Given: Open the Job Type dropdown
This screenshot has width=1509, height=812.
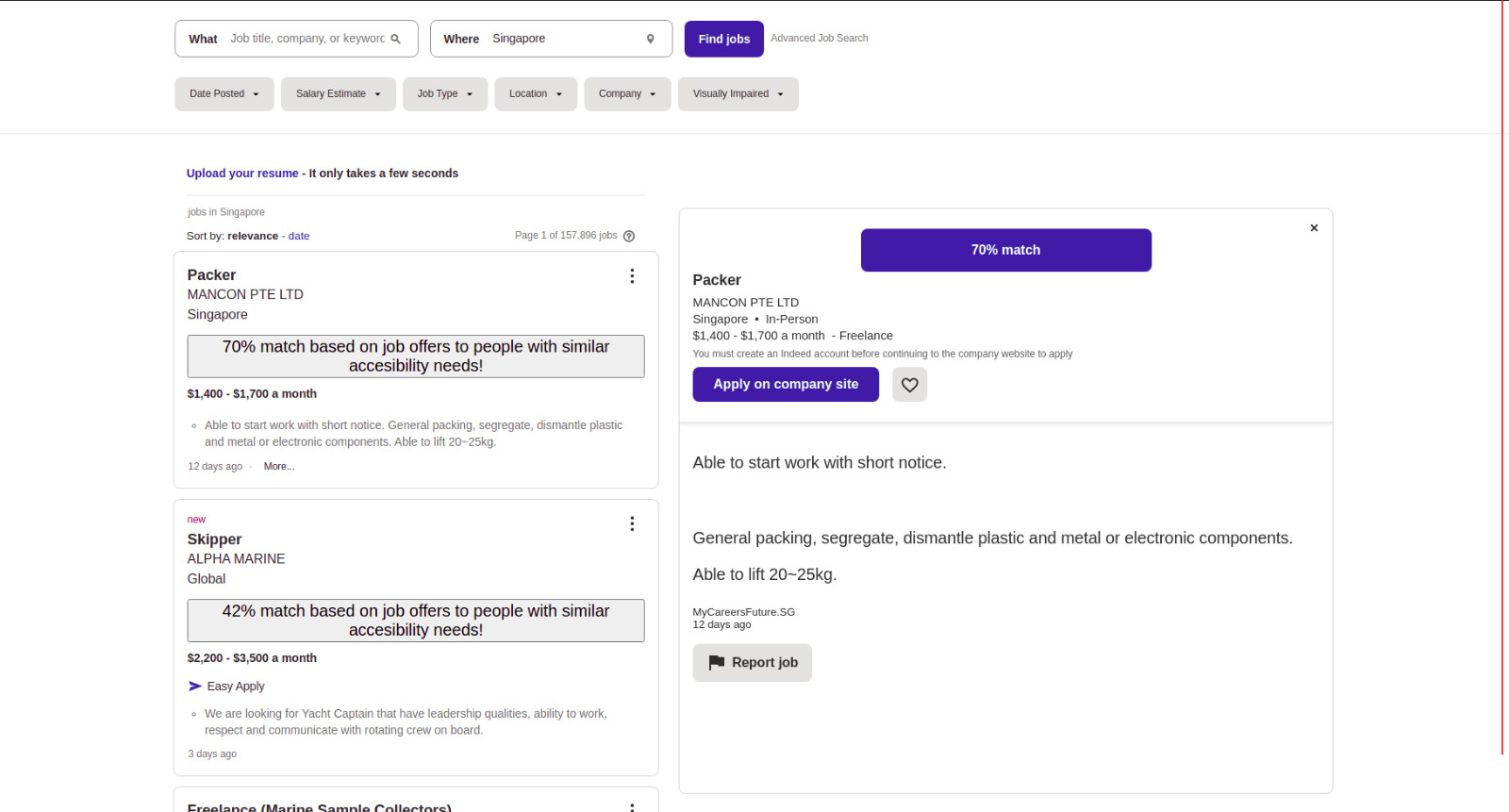Looking at the screenshot, I should 445,94.
